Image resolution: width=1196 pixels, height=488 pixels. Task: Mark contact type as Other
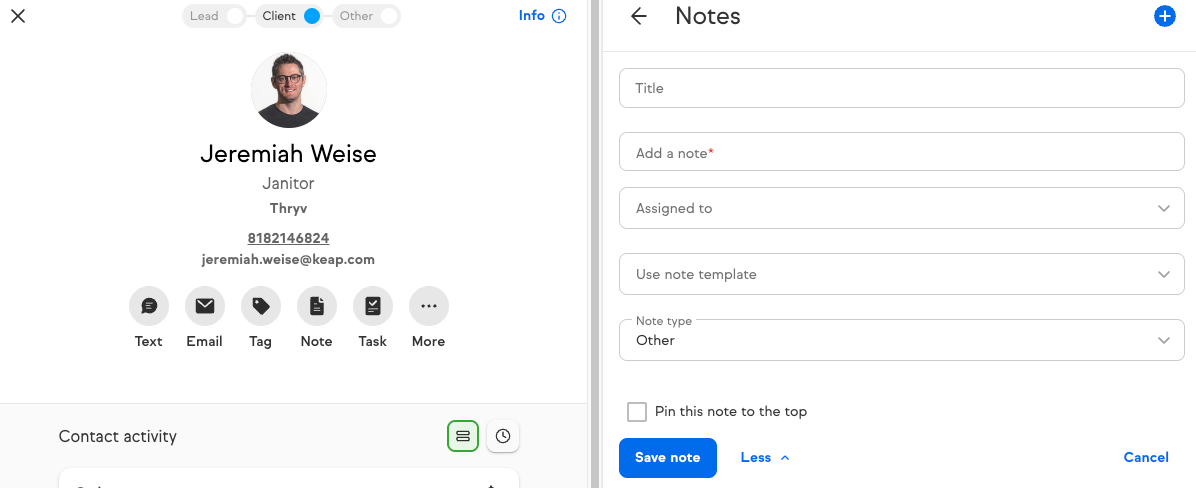click(x=367, y=16)
